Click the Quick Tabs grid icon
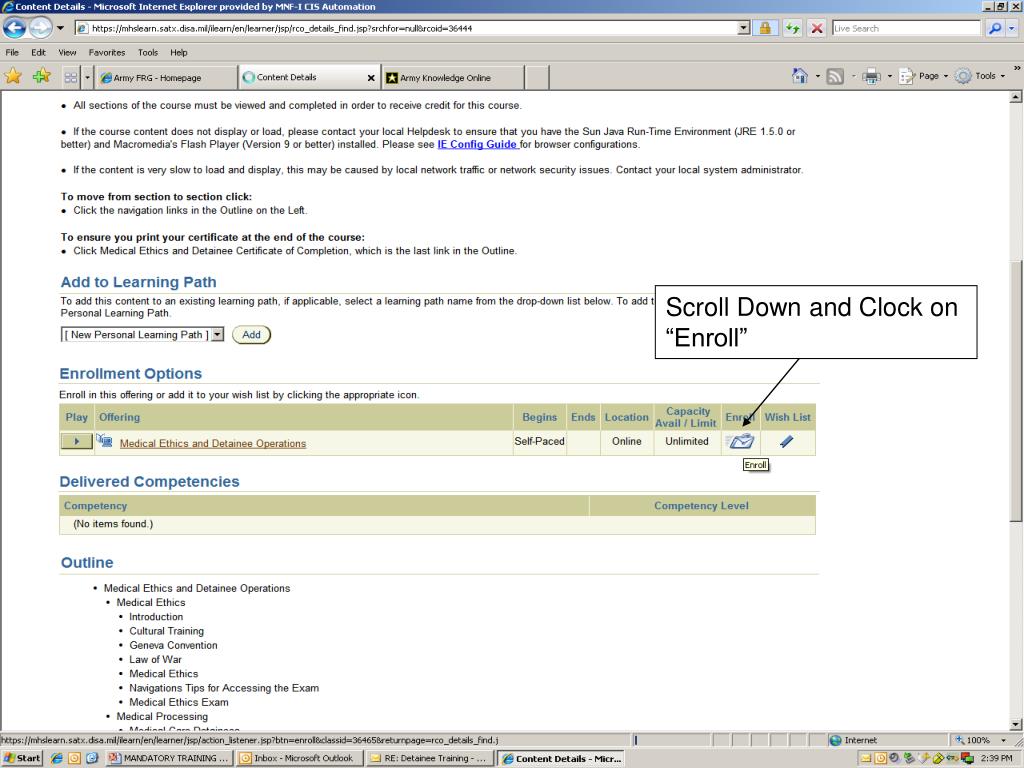The width and height of the screenshot is (1024, 768). click(71, 77)
